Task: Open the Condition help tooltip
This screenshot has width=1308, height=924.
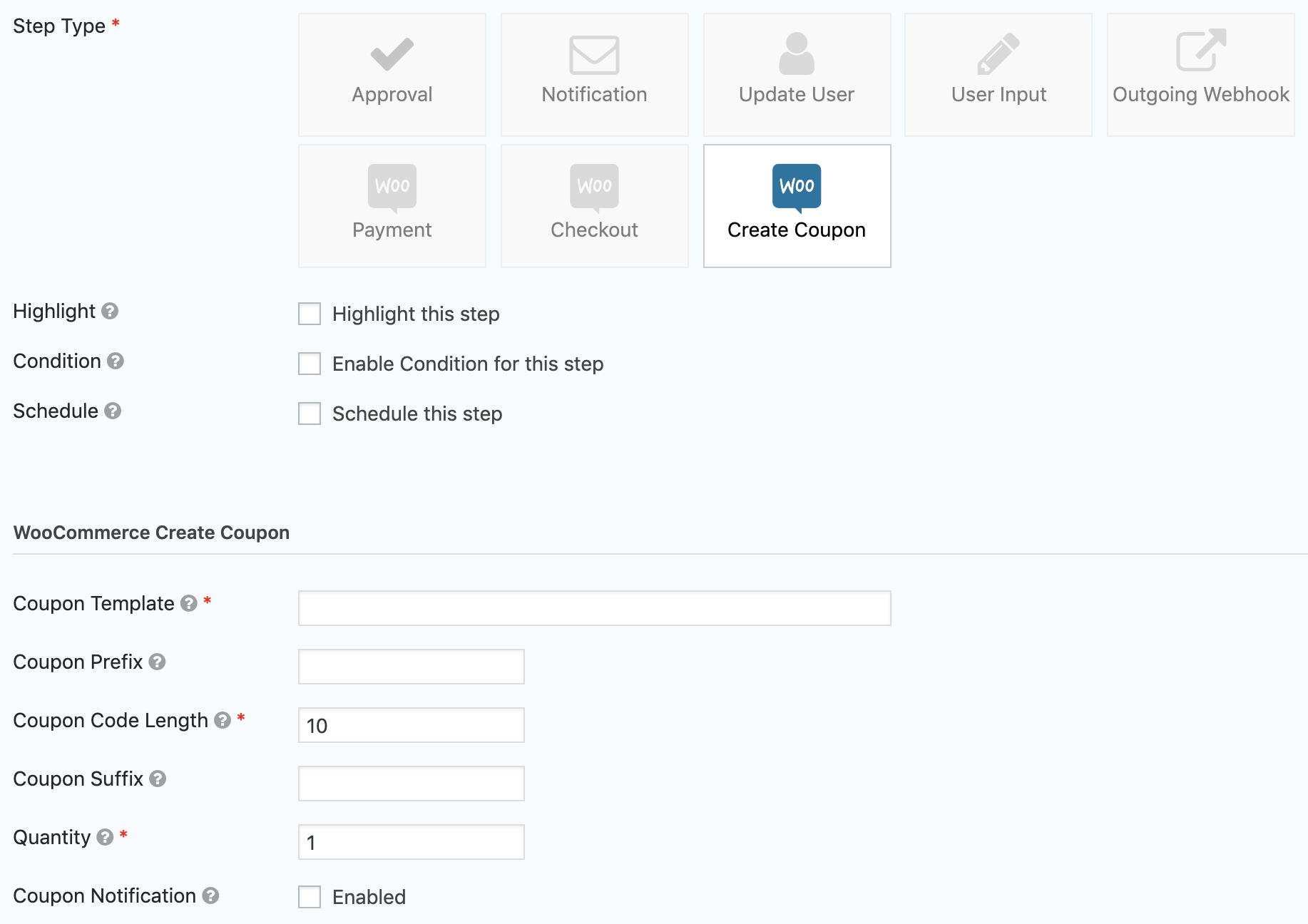Action: pyautogui.click(x=116, y=361)
